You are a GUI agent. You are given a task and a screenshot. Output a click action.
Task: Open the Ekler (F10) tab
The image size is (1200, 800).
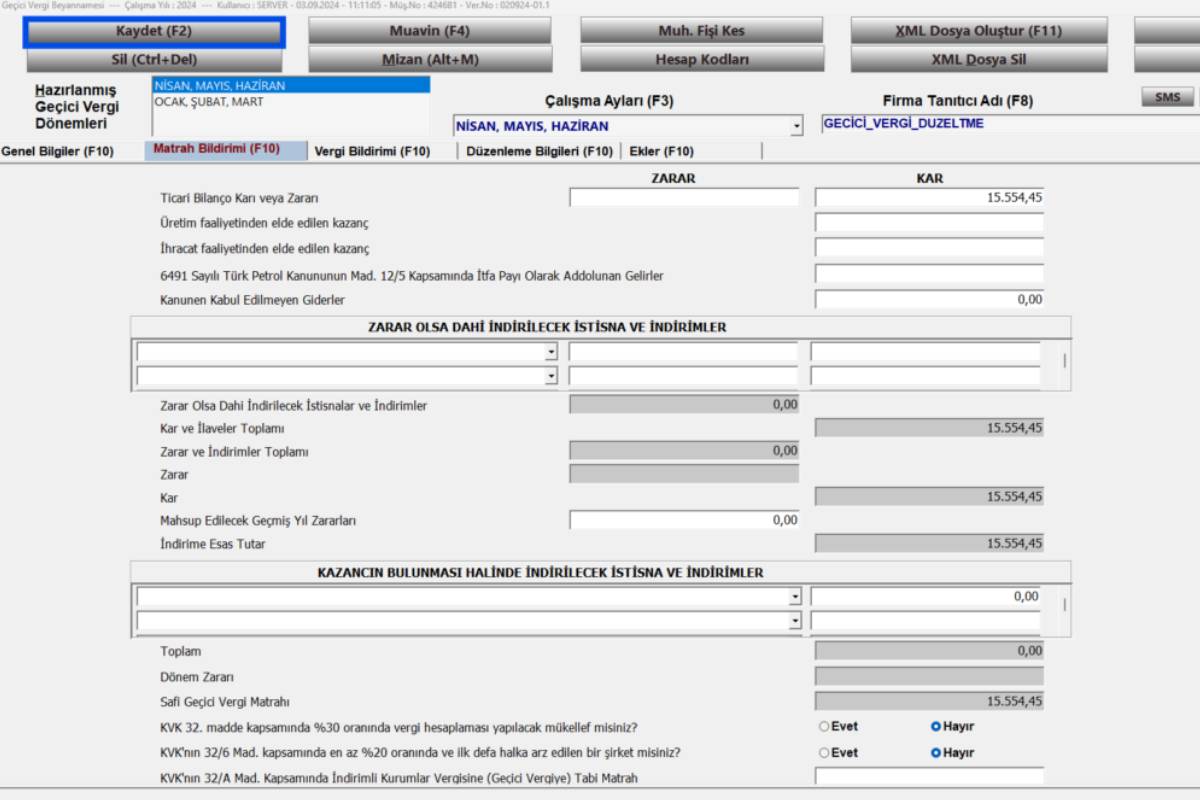(661, 152)
